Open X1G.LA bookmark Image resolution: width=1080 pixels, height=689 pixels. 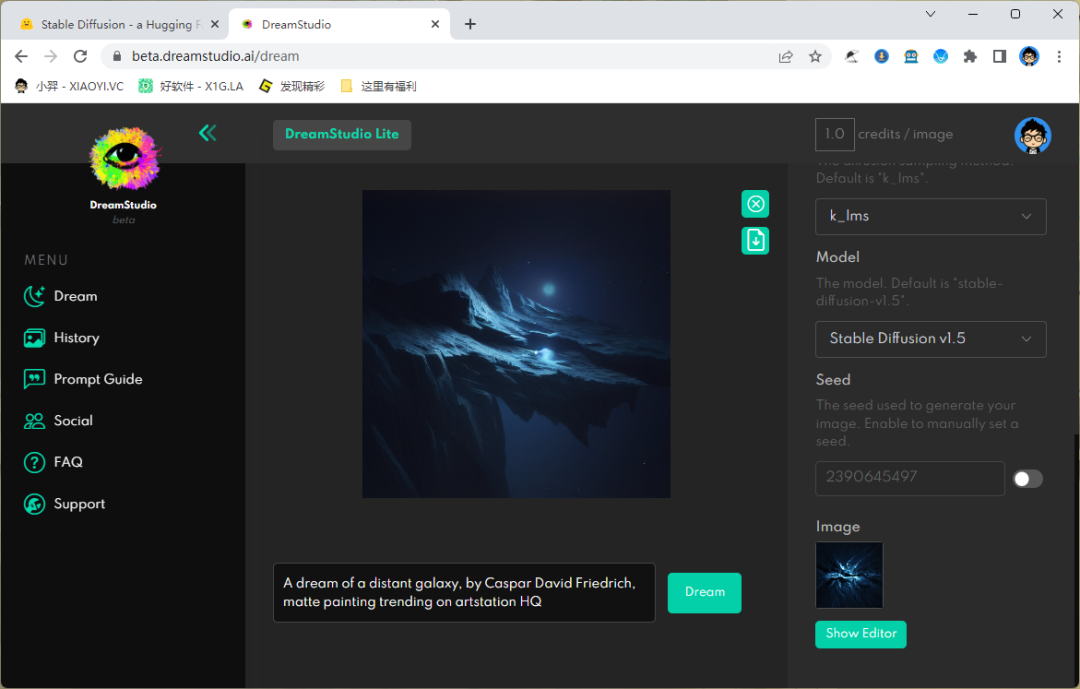(x=191, y=86)
